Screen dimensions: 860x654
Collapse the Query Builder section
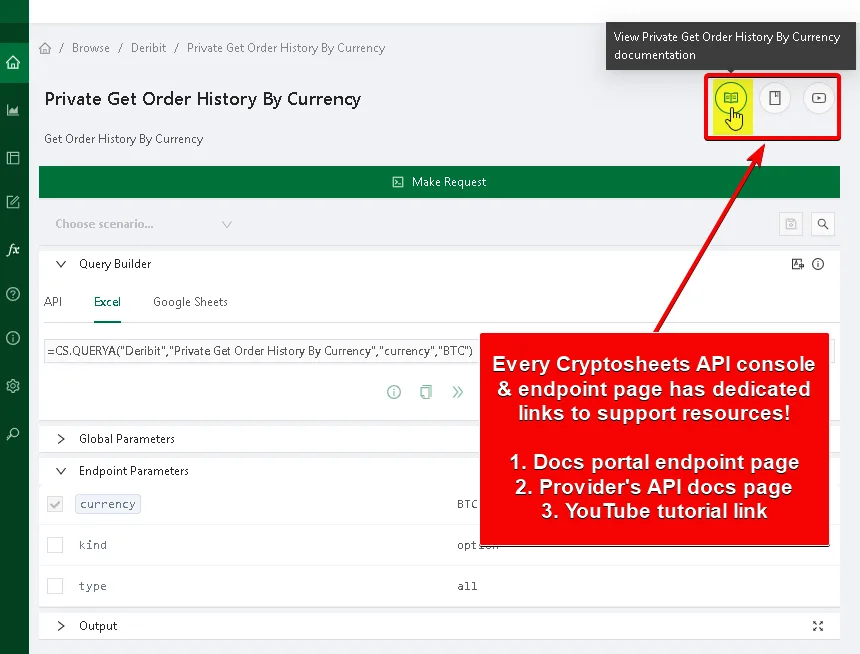point(61,264)
